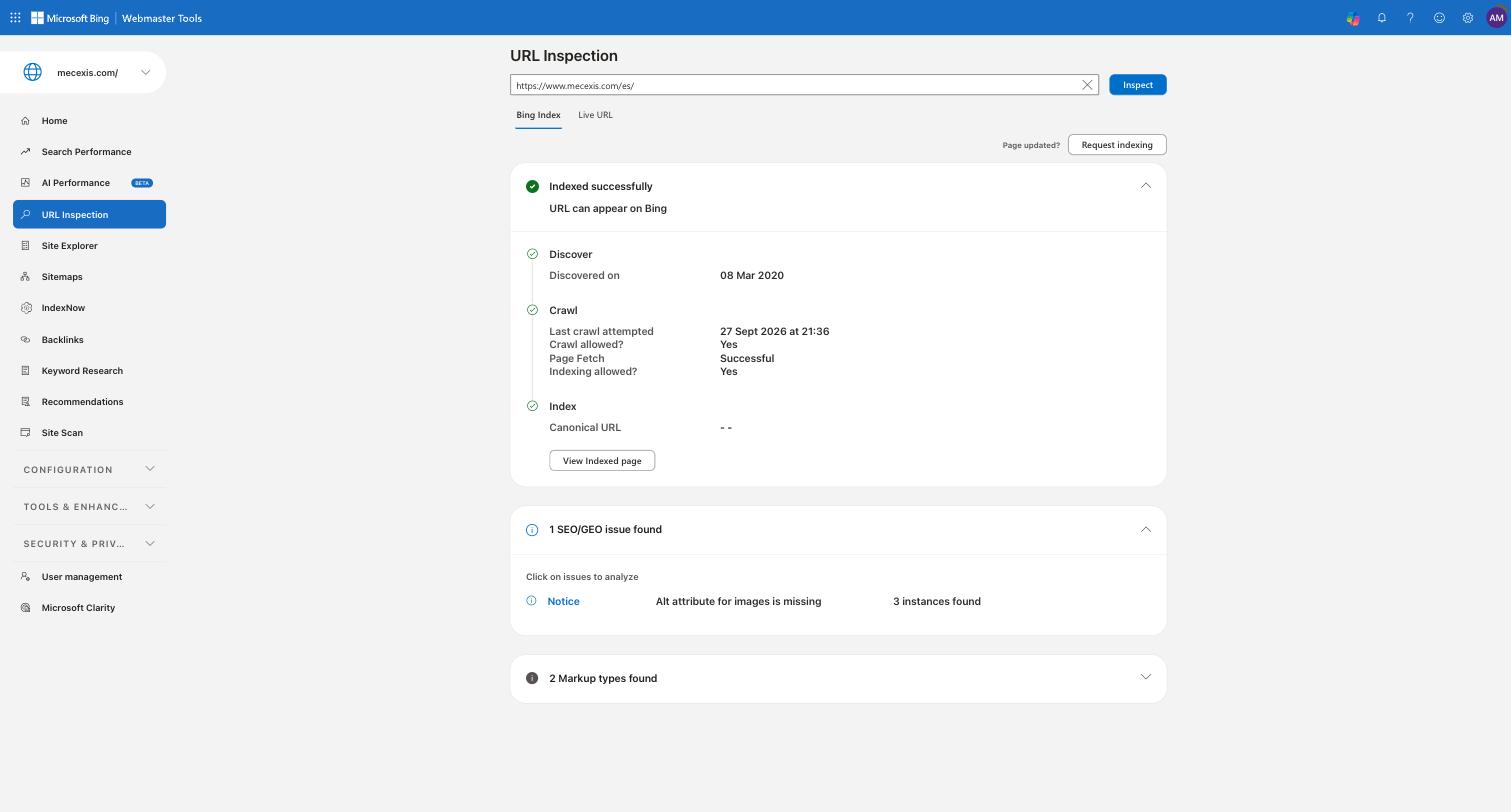Screen dimensions: 1511x812
Task: Click the Backlinks link icon
Action: pyautogui.click(x=25, y=340)
